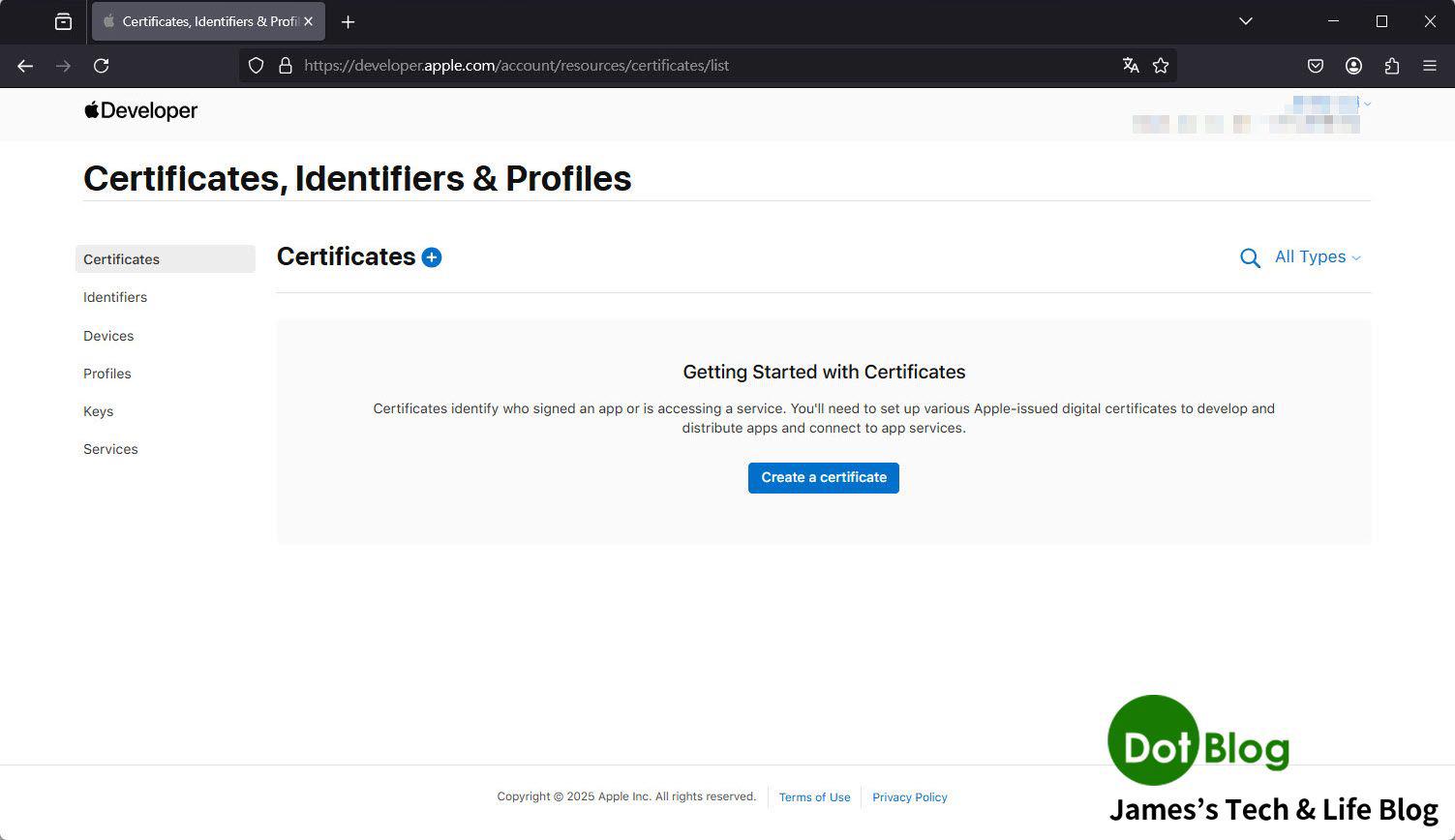The image size is (1455, 840).
Task: Reload the page with browser refresh icon
Action: click(101, 66)
